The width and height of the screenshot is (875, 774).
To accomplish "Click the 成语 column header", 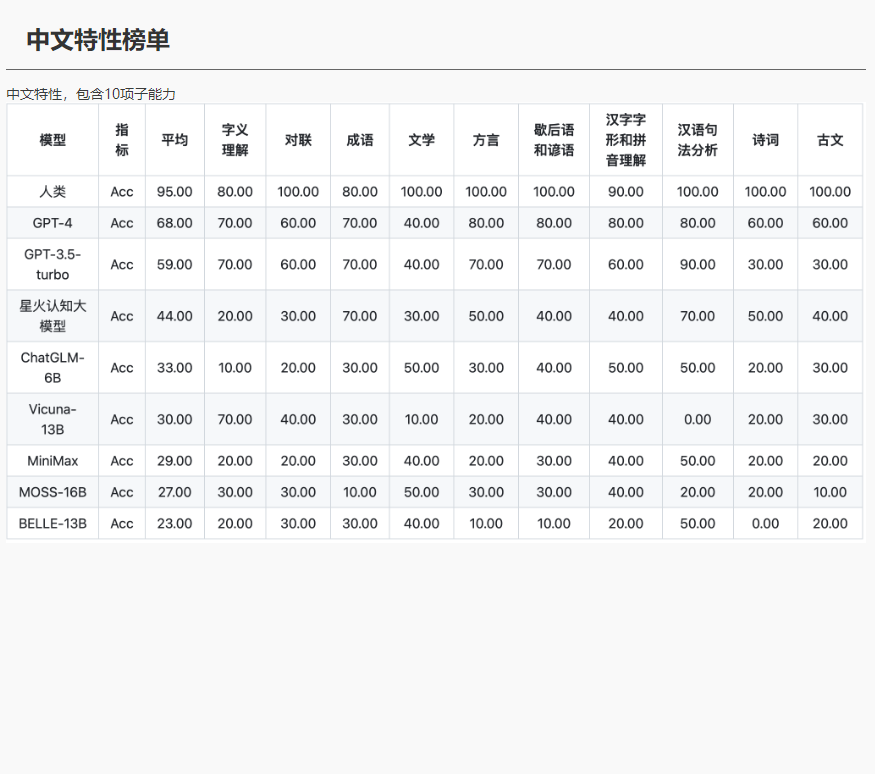I will coord(360,140).
